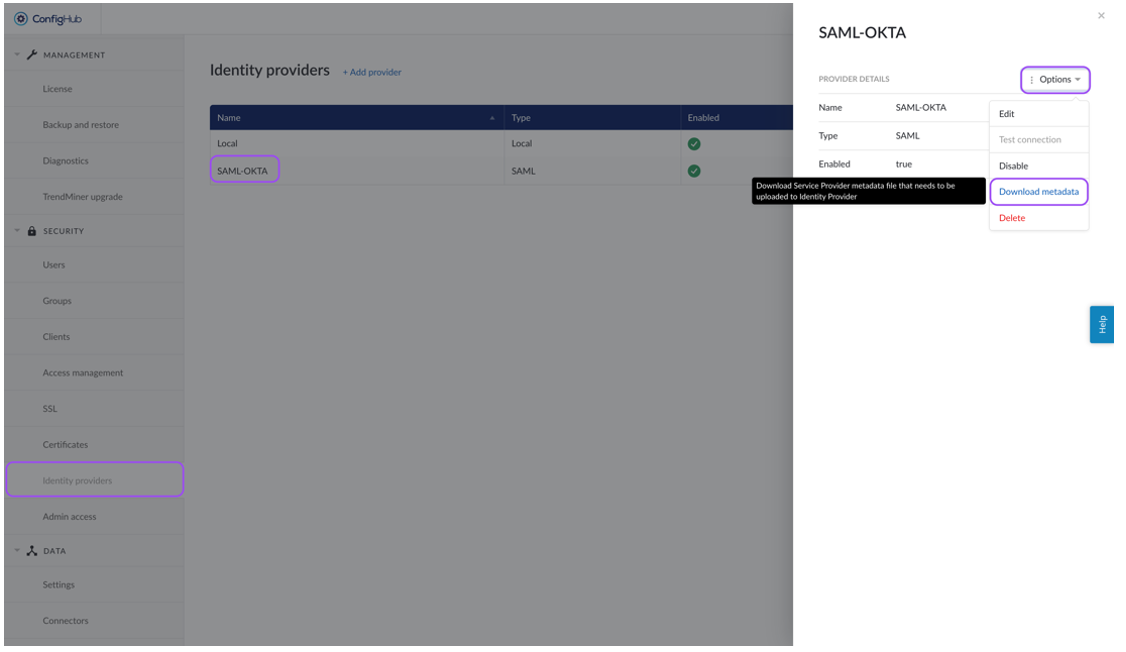Screen dimensions: 1126x652
Task: Click the Add provider link
Action: 372,72
